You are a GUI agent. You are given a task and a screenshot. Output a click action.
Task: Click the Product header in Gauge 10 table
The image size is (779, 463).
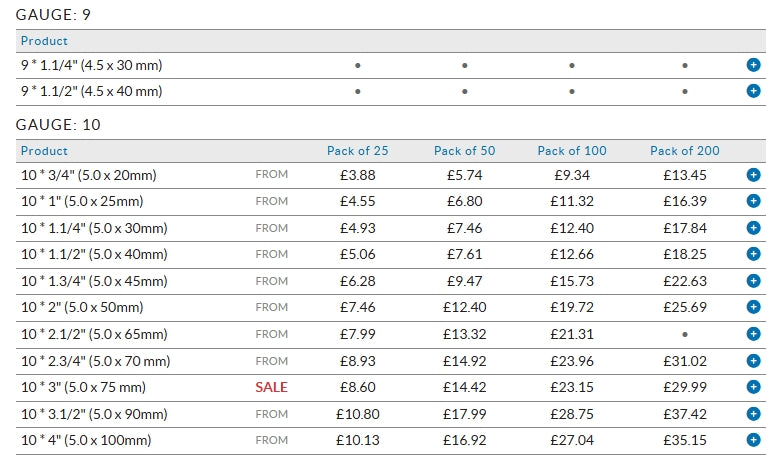pyautogui.click(x=45, y=151)
